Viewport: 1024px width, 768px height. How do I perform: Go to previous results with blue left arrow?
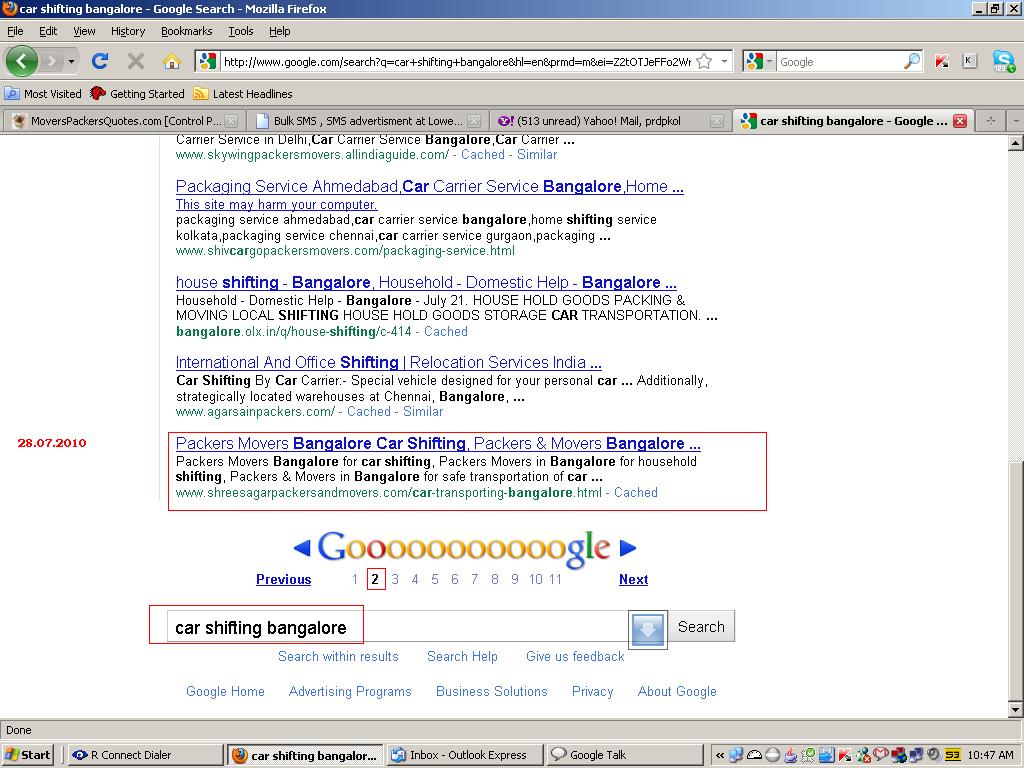(302, 548)
